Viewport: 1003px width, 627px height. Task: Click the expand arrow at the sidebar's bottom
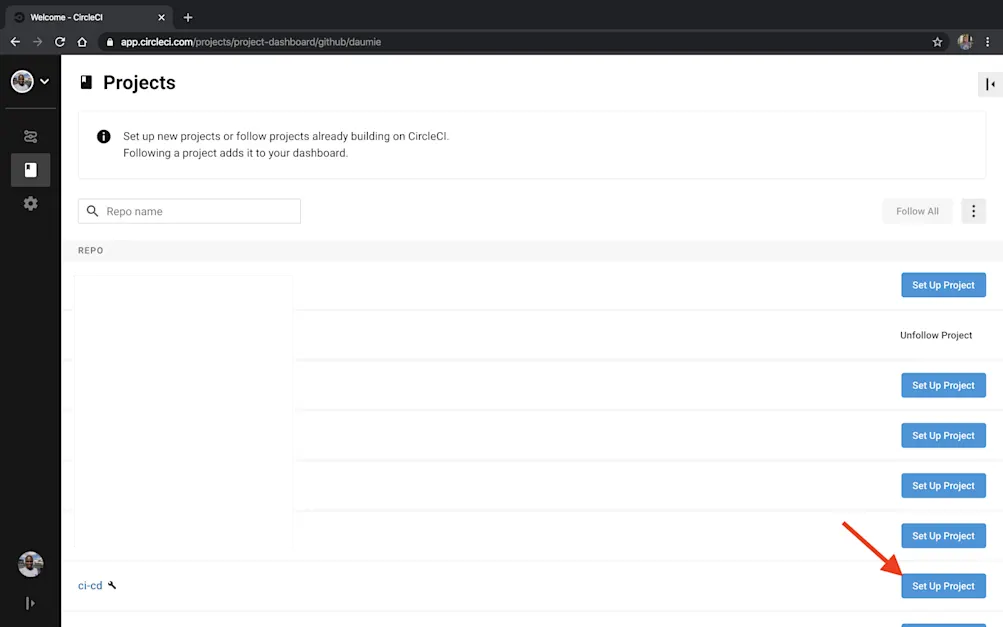(30, 602)
